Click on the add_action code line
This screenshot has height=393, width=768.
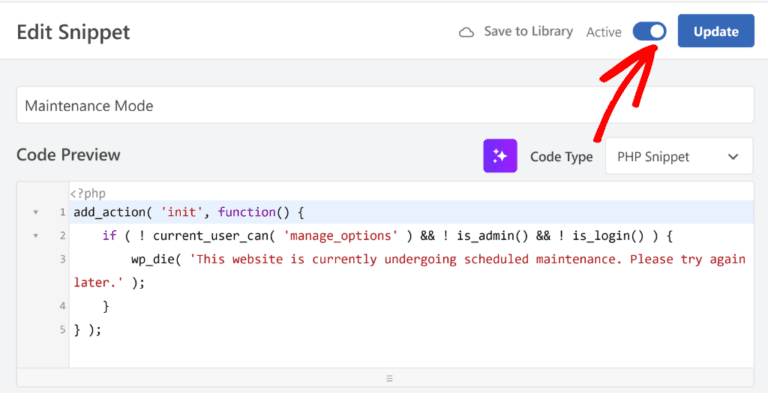(189, 213)
